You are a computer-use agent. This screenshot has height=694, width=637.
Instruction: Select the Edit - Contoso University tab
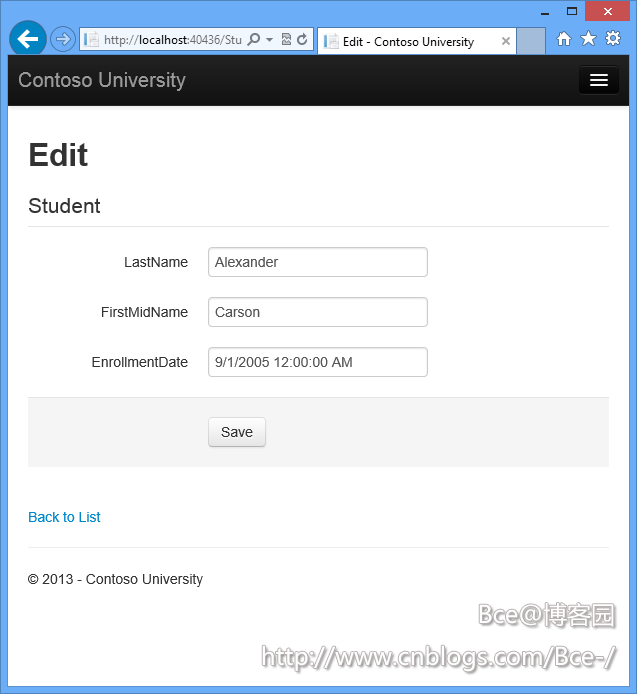point(417,42)
